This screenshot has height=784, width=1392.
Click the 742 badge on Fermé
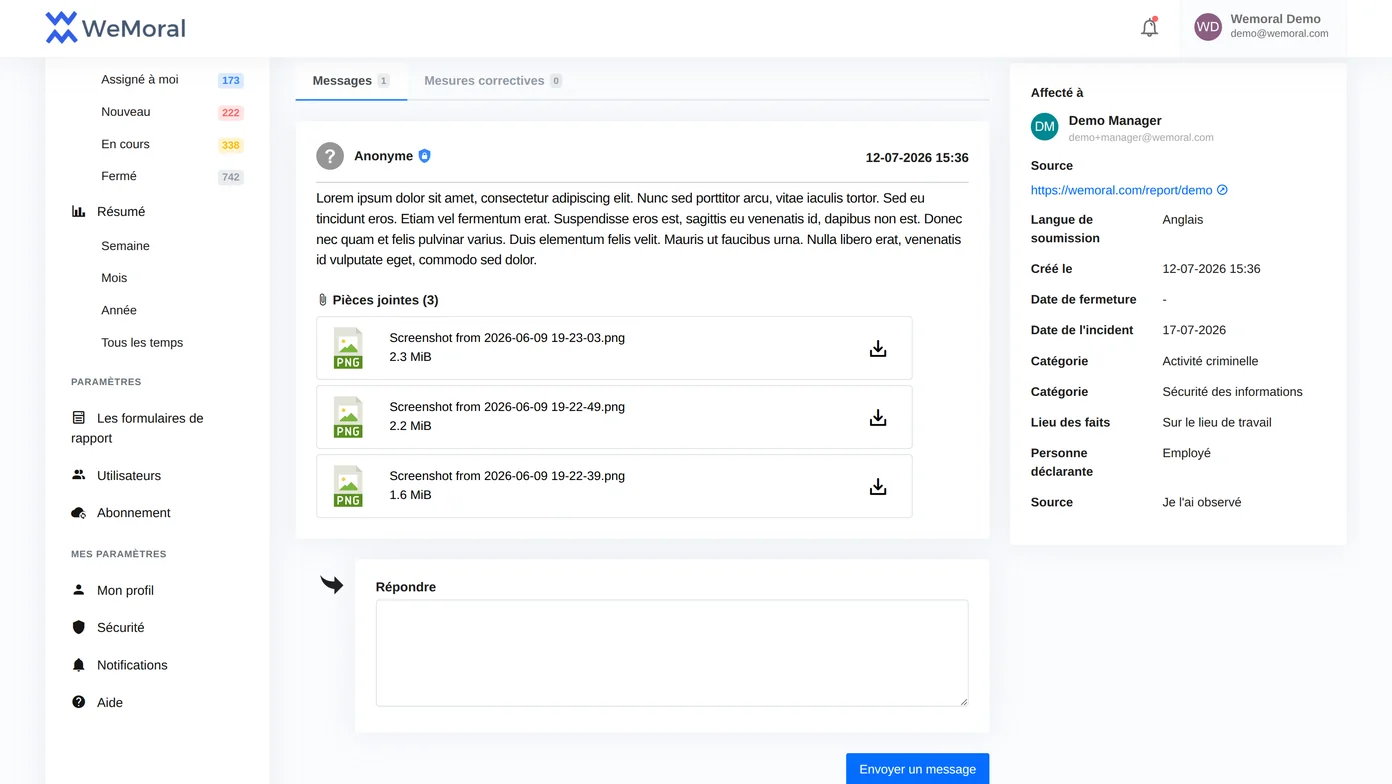(231, 177)
